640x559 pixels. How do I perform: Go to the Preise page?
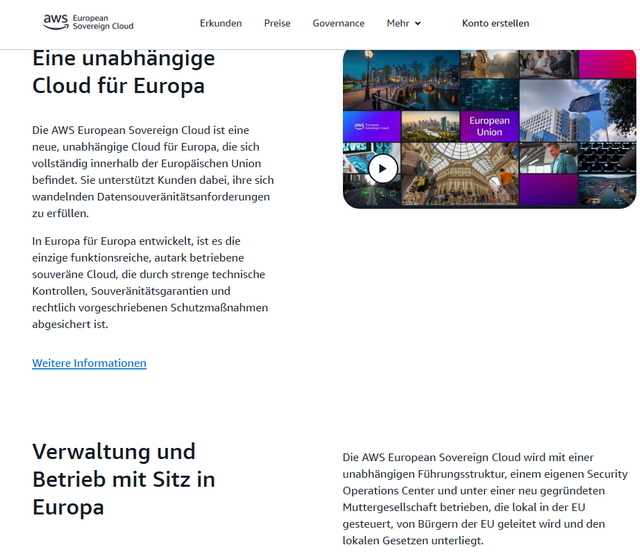point(277,23)
